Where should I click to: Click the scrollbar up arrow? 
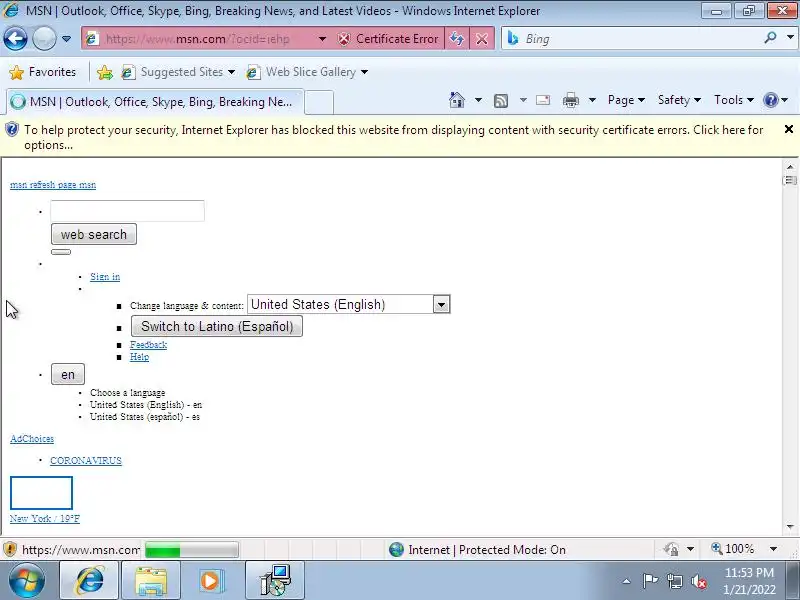(790, 167)
